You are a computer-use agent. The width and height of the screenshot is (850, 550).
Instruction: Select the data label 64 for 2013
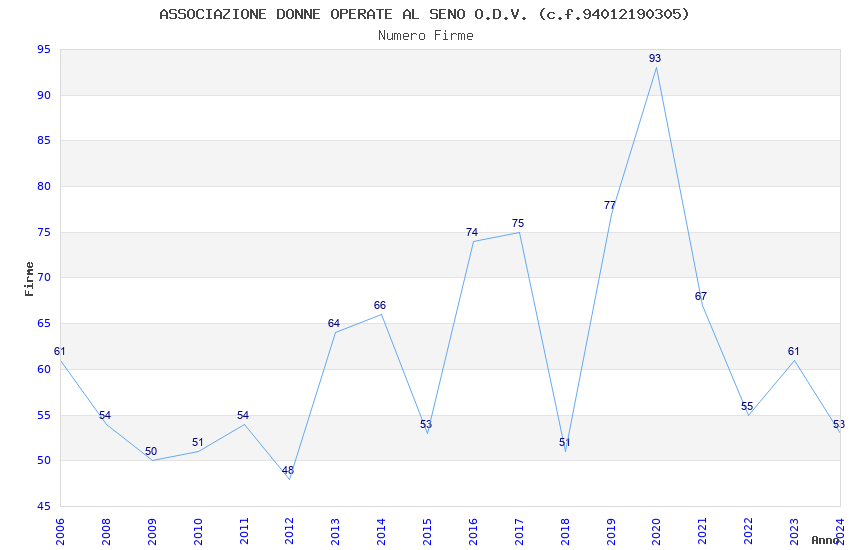pyautogui.click(x=333, y=323)
